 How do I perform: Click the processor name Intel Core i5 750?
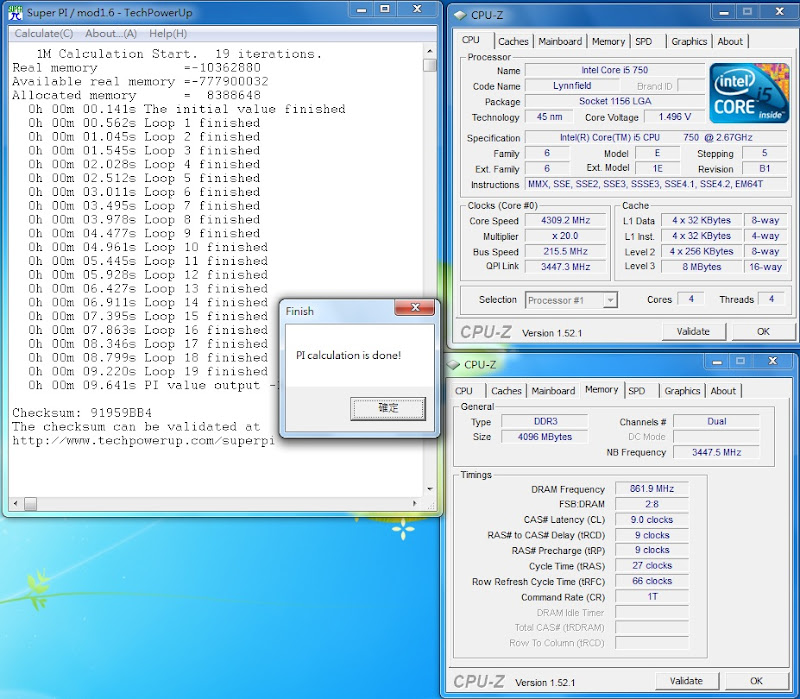coord(615,70)
